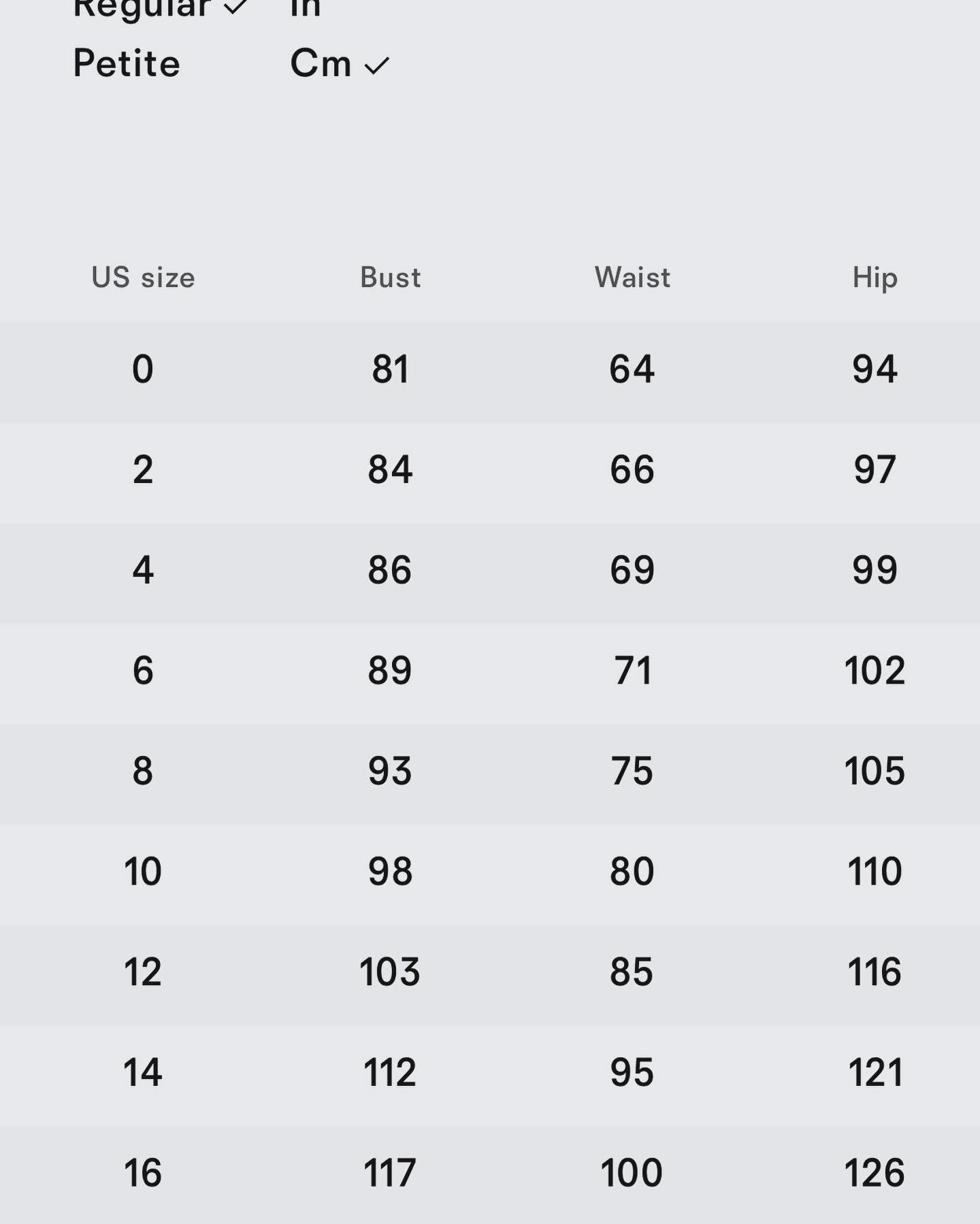Select the US size 2 row

click(x=490, y=474)
